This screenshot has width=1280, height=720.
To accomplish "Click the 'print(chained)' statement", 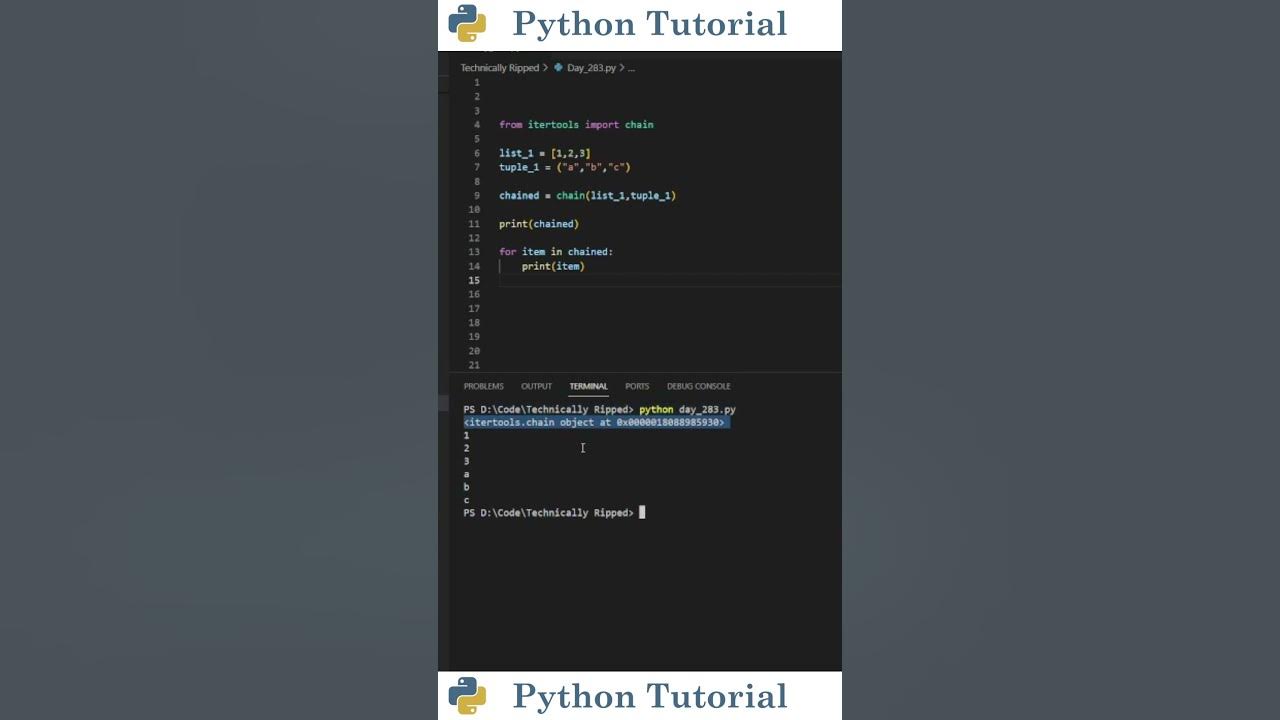I will (x=539, y=224).
